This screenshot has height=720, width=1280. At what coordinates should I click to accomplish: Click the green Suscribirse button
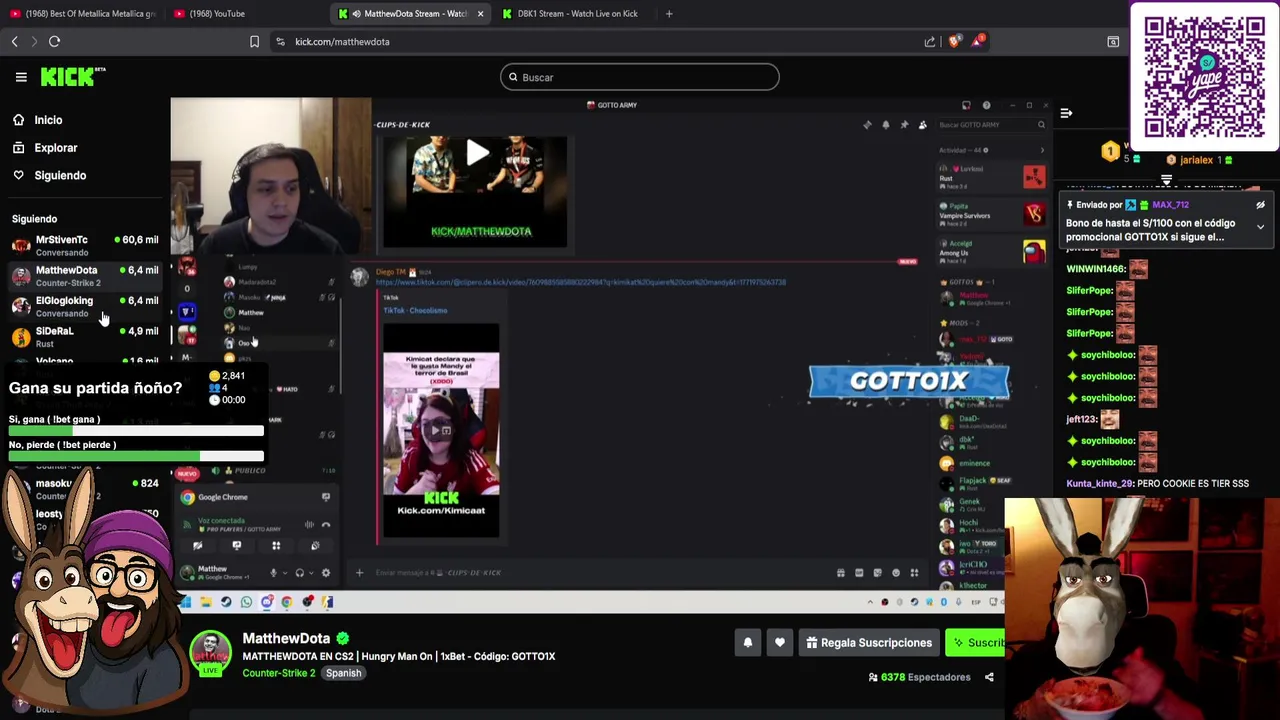point(976,643)
